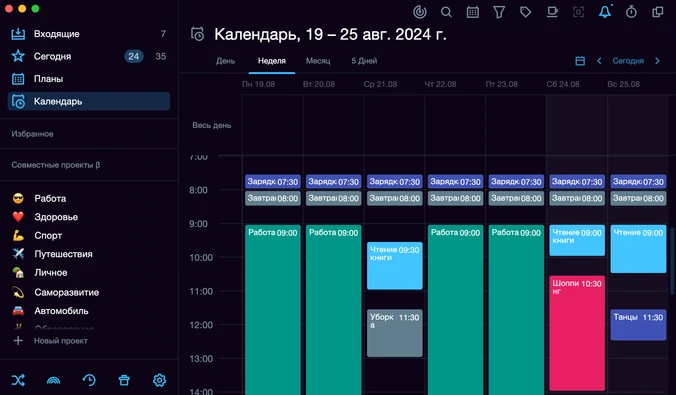
Task: Open Monday Работа 09:00 event
Action: point(273,310)
